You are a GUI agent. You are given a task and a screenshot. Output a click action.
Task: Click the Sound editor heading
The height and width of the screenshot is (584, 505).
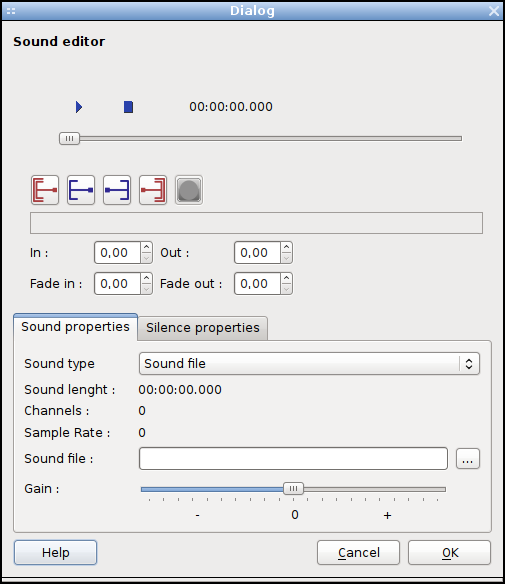tap(59, 41)
